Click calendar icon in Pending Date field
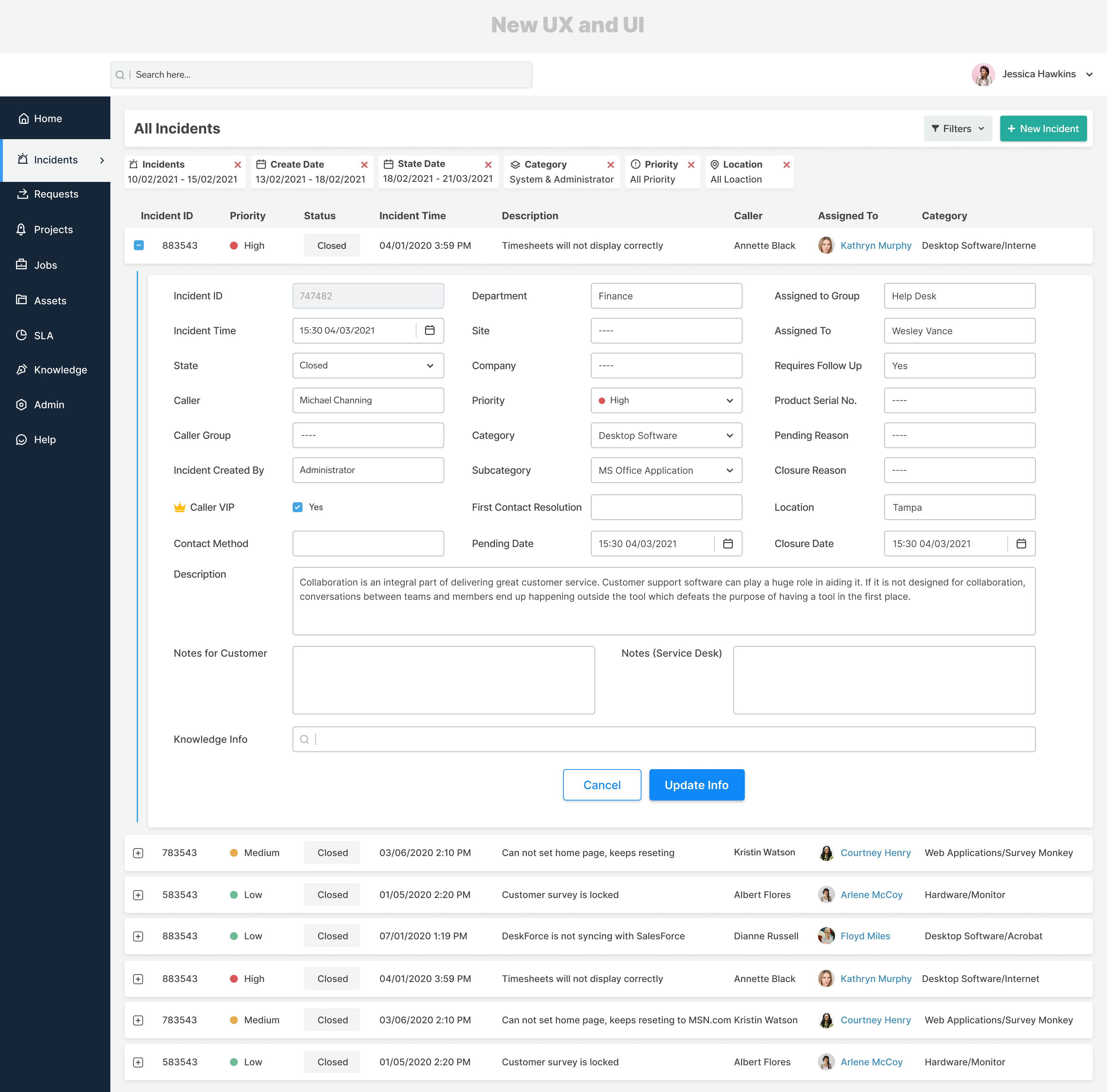This screenshot has height=1092, width=1107. tap(728, 544)
